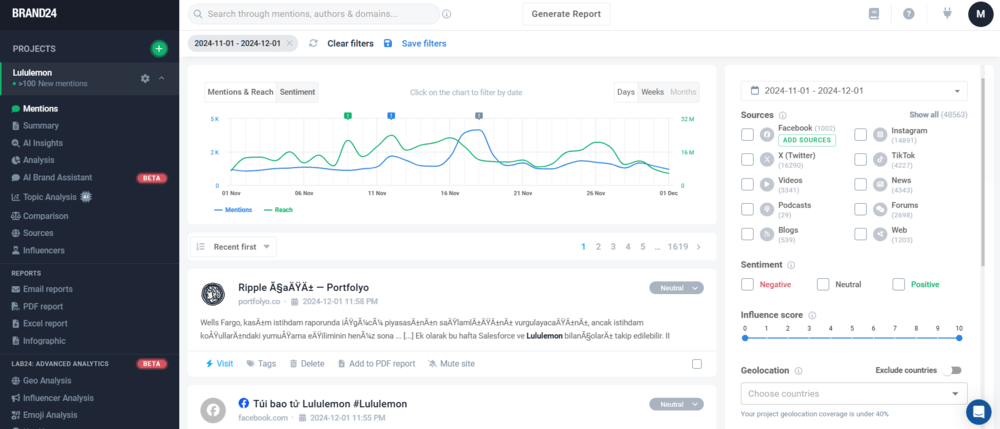Check the Instagram source checkbox
The width and height of the screenshot is (1000, 429).
coord(860,135)
